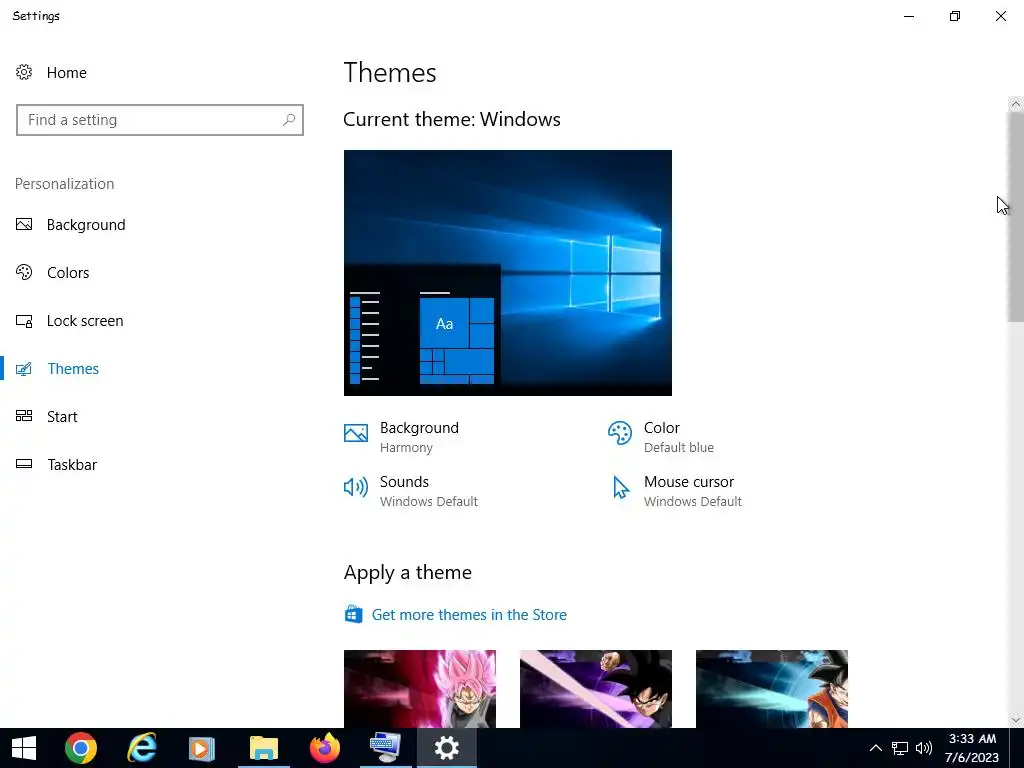This screenshot has height=768, width=1024.
Task: Click the "Current theme: Windows" text
Action: (452, 120)
